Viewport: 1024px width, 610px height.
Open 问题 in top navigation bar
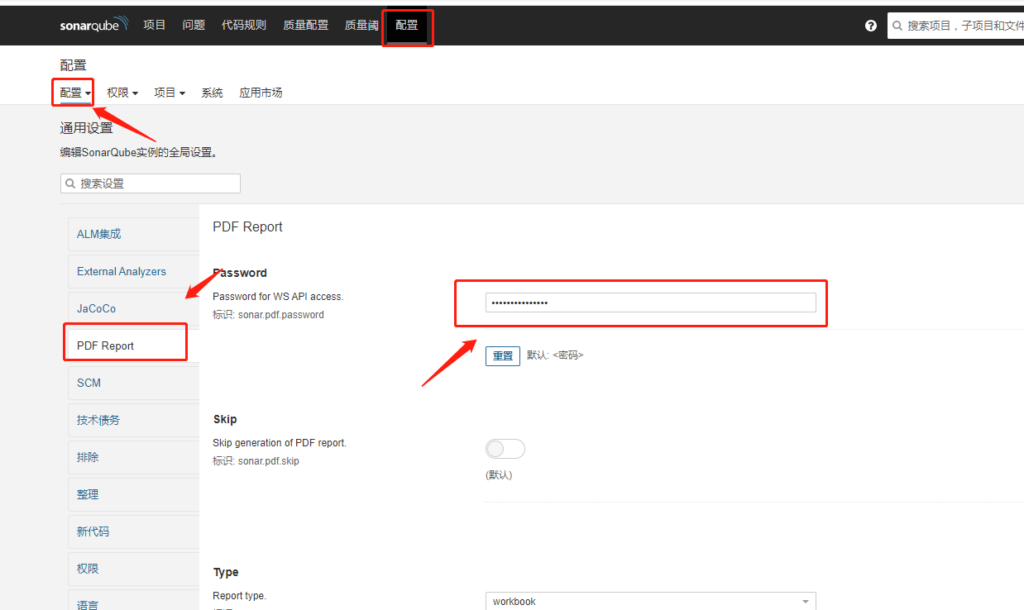193,25
